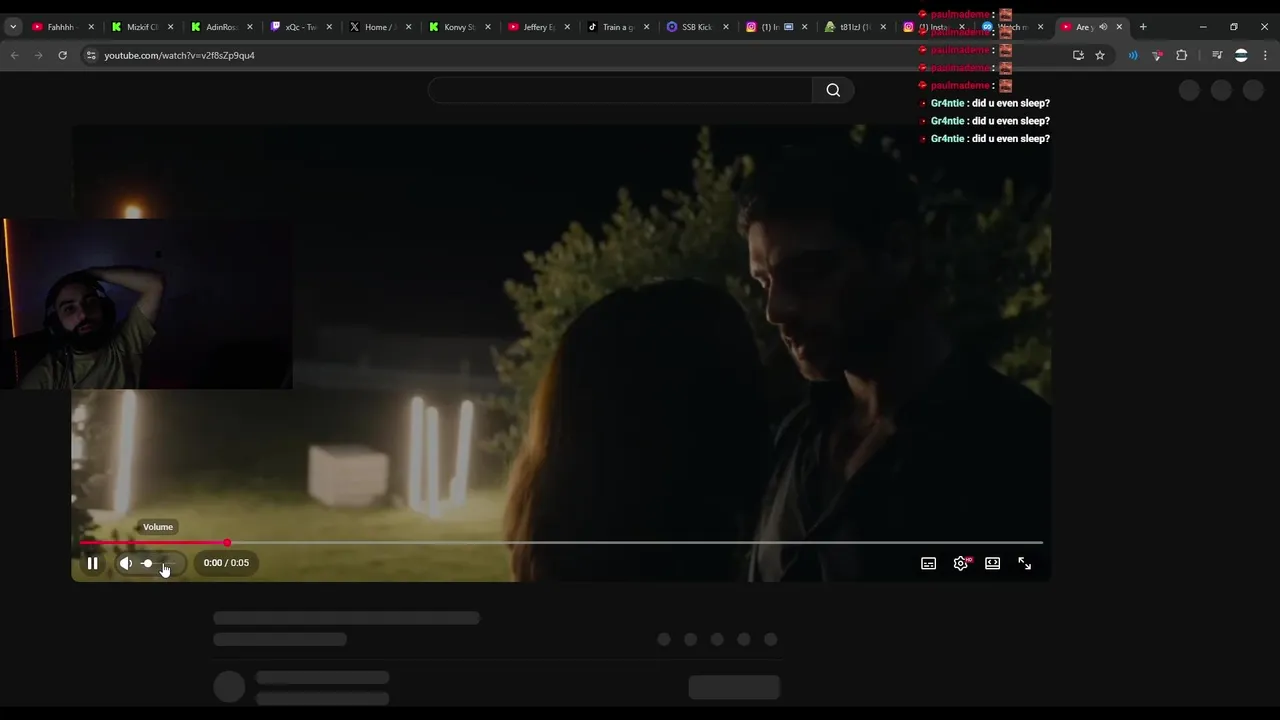Click the webcam overlay of the streamer
This screenshot has width=1280, height=720.
click(x=146, y=303)
